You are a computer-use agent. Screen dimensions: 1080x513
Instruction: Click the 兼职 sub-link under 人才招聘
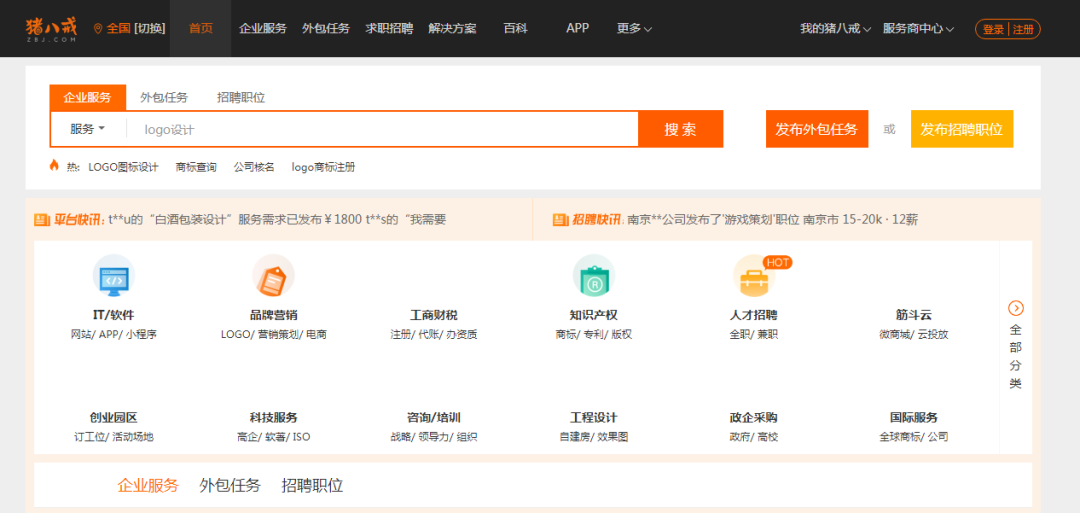[767, 335]
